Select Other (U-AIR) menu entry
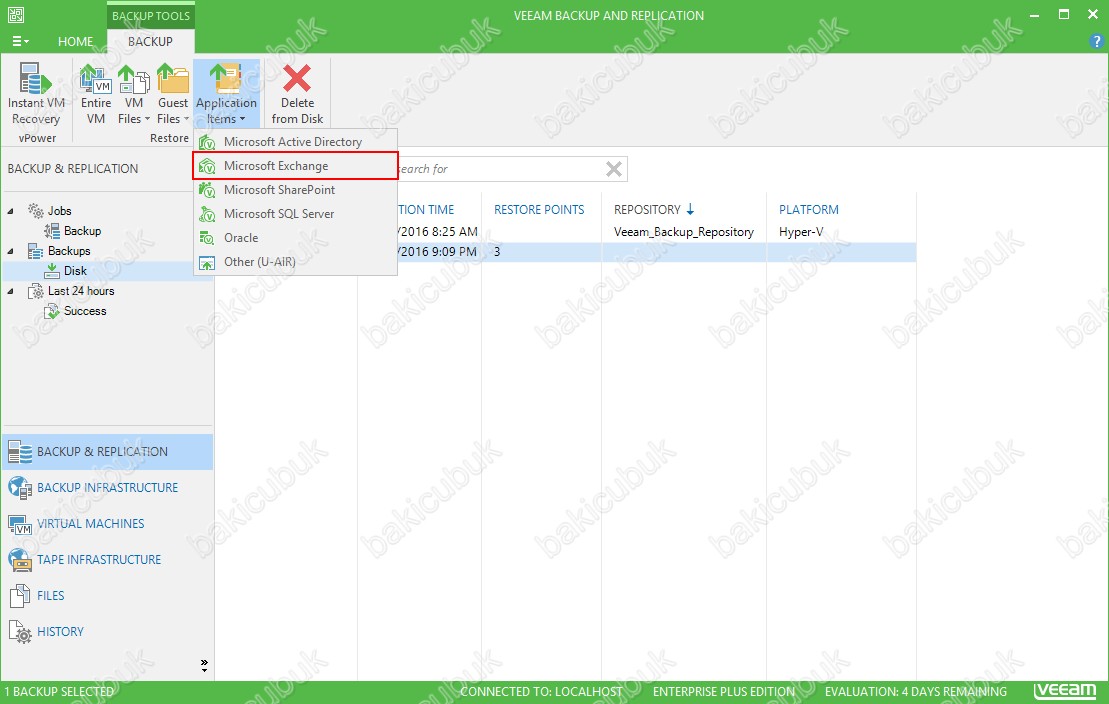1109x704 pixels. (295, 262)
